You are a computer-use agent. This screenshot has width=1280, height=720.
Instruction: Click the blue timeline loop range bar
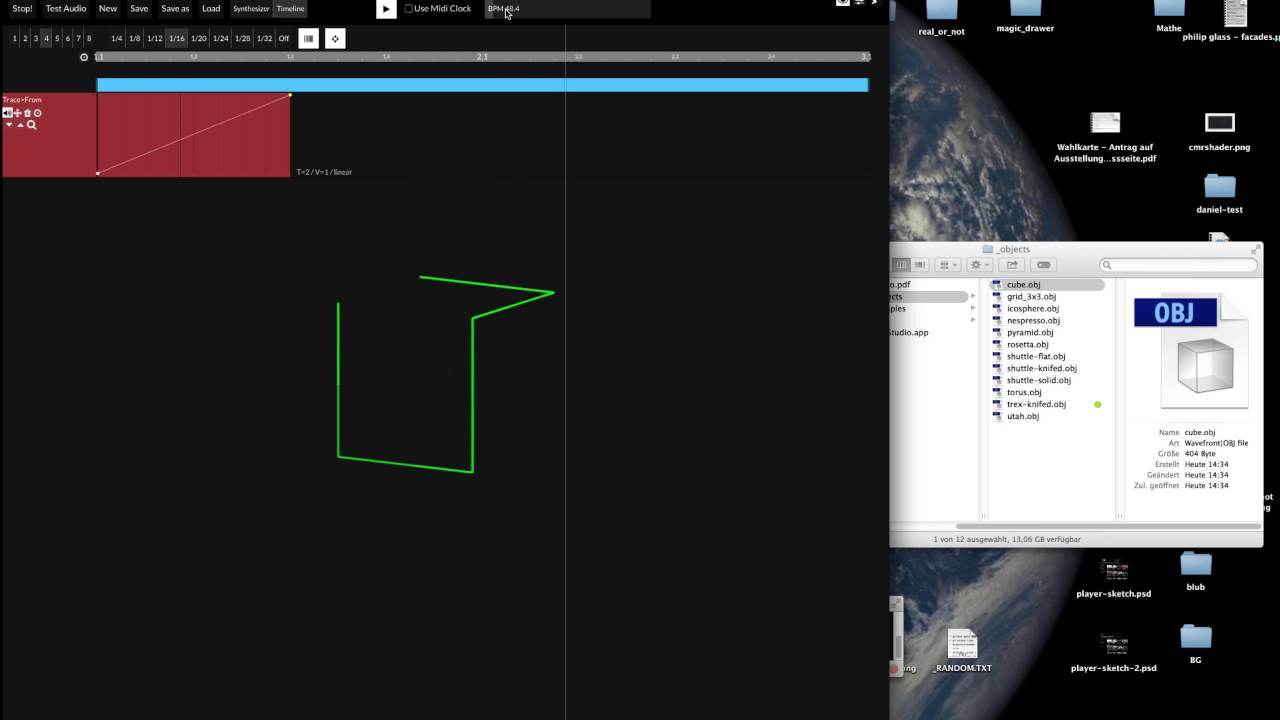tap(482, 85)
